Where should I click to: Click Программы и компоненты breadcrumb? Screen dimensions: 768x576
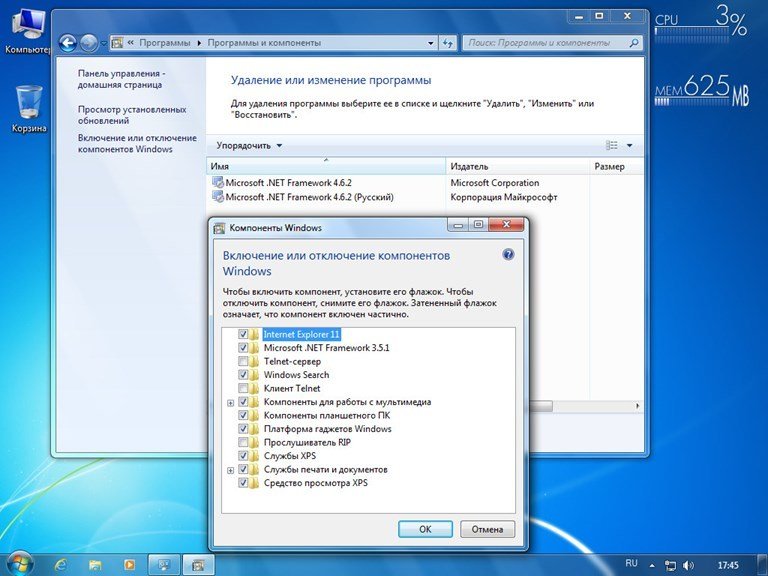[x=264, y=43]
